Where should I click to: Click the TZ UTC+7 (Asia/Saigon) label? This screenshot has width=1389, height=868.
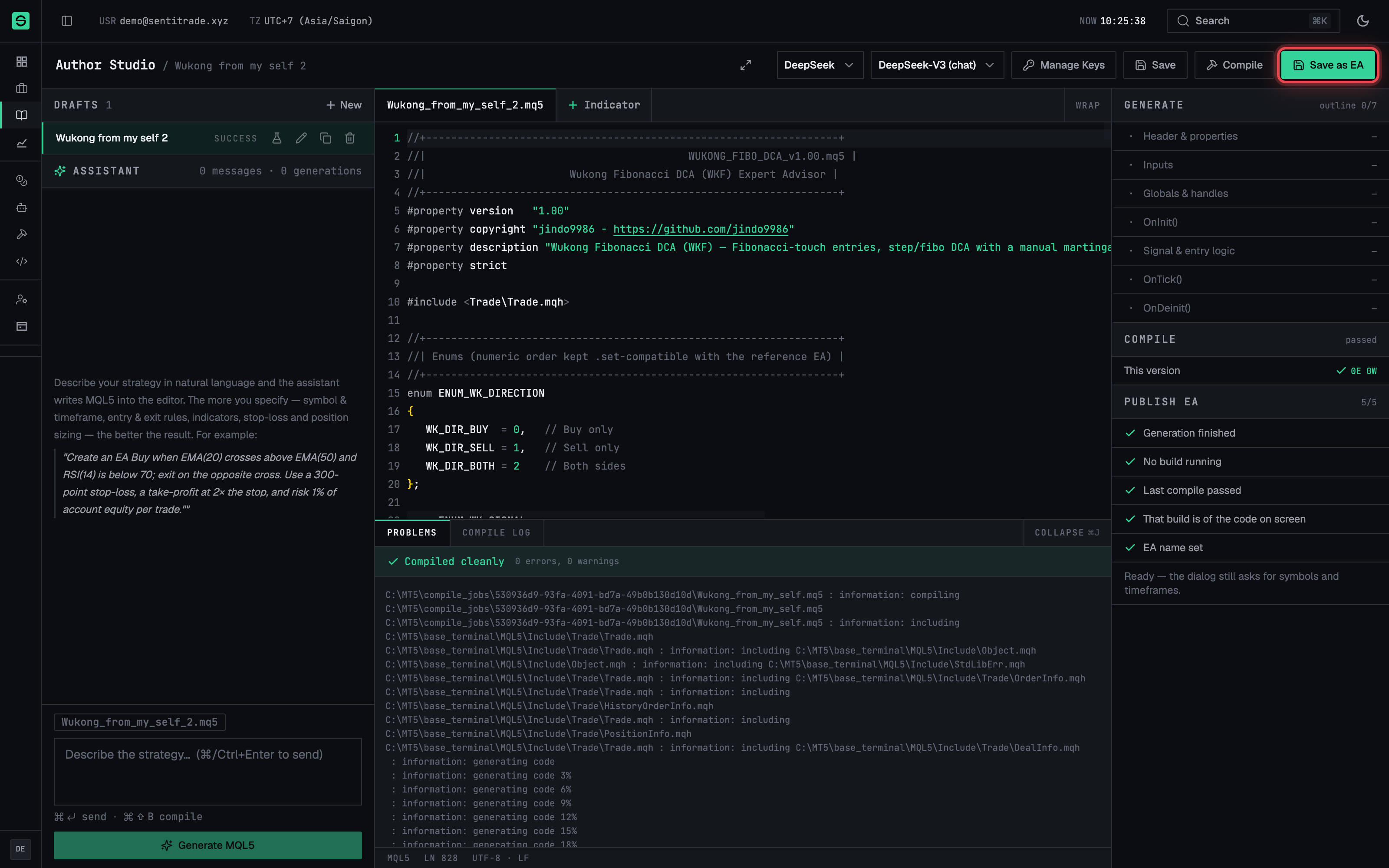311,21
